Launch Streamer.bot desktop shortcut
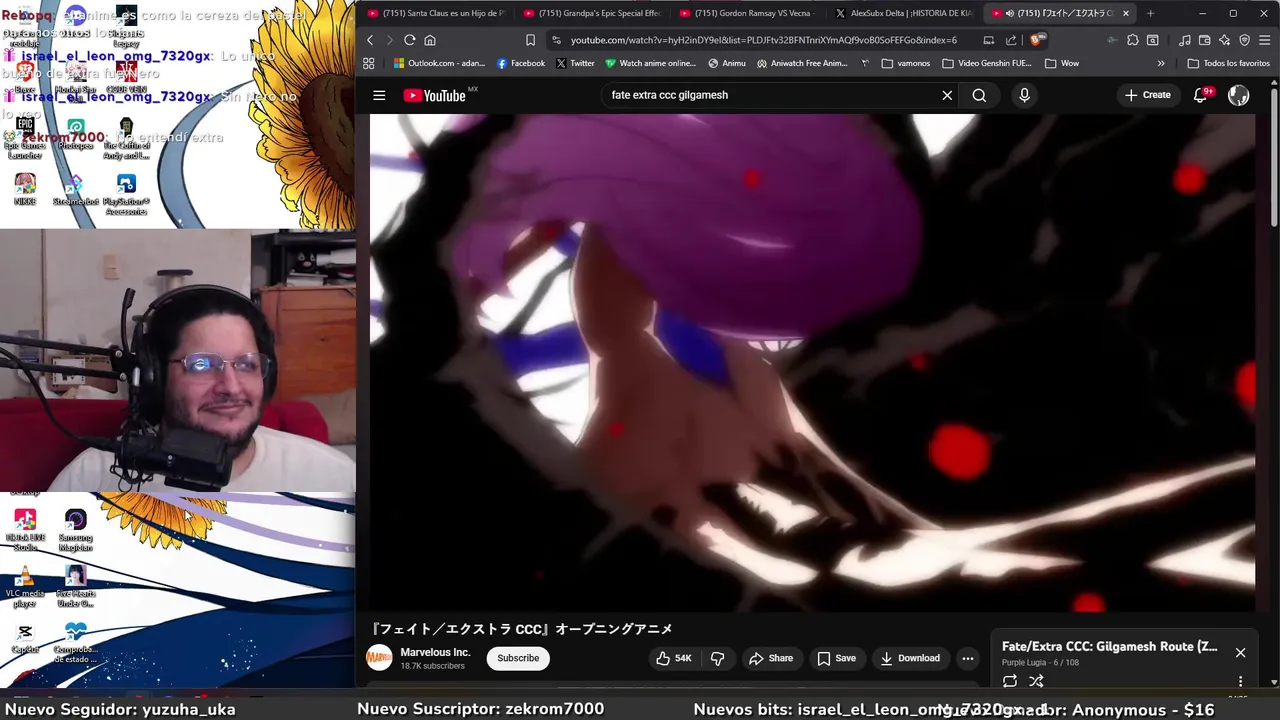The height and width of the screenshot is (720, 1280). 76,188
